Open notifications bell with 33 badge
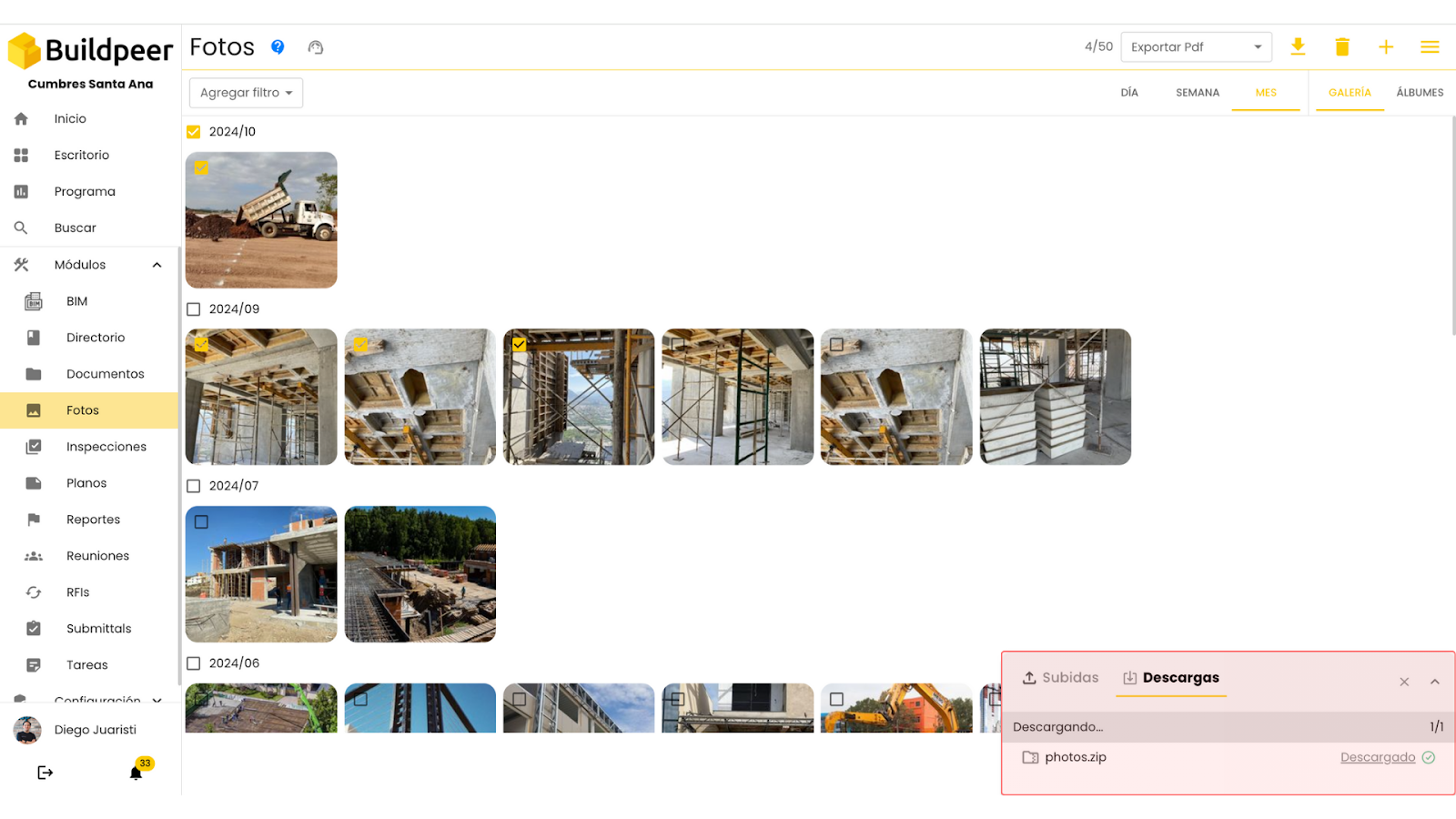1456x819 pixels. point(136,773)
